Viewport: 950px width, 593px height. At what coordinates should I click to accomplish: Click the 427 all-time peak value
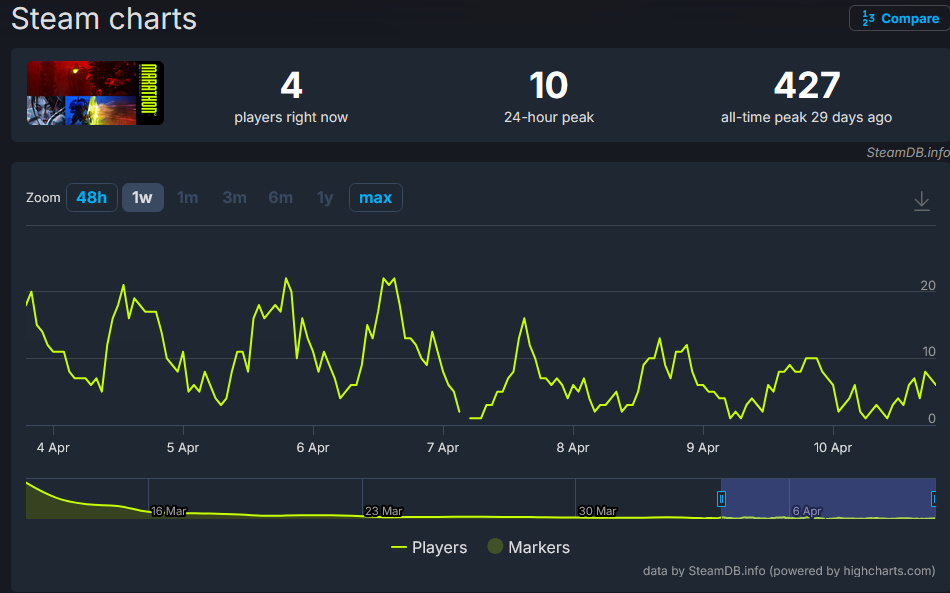coord(807,85)
